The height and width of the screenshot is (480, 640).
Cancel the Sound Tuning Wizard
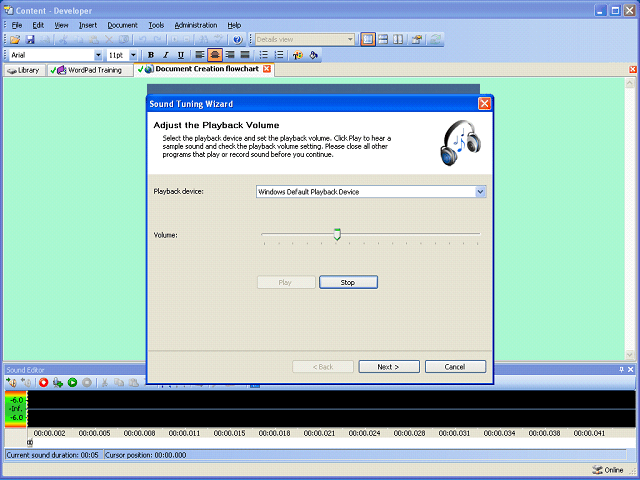pyautogui.click(x=455, y=367)
